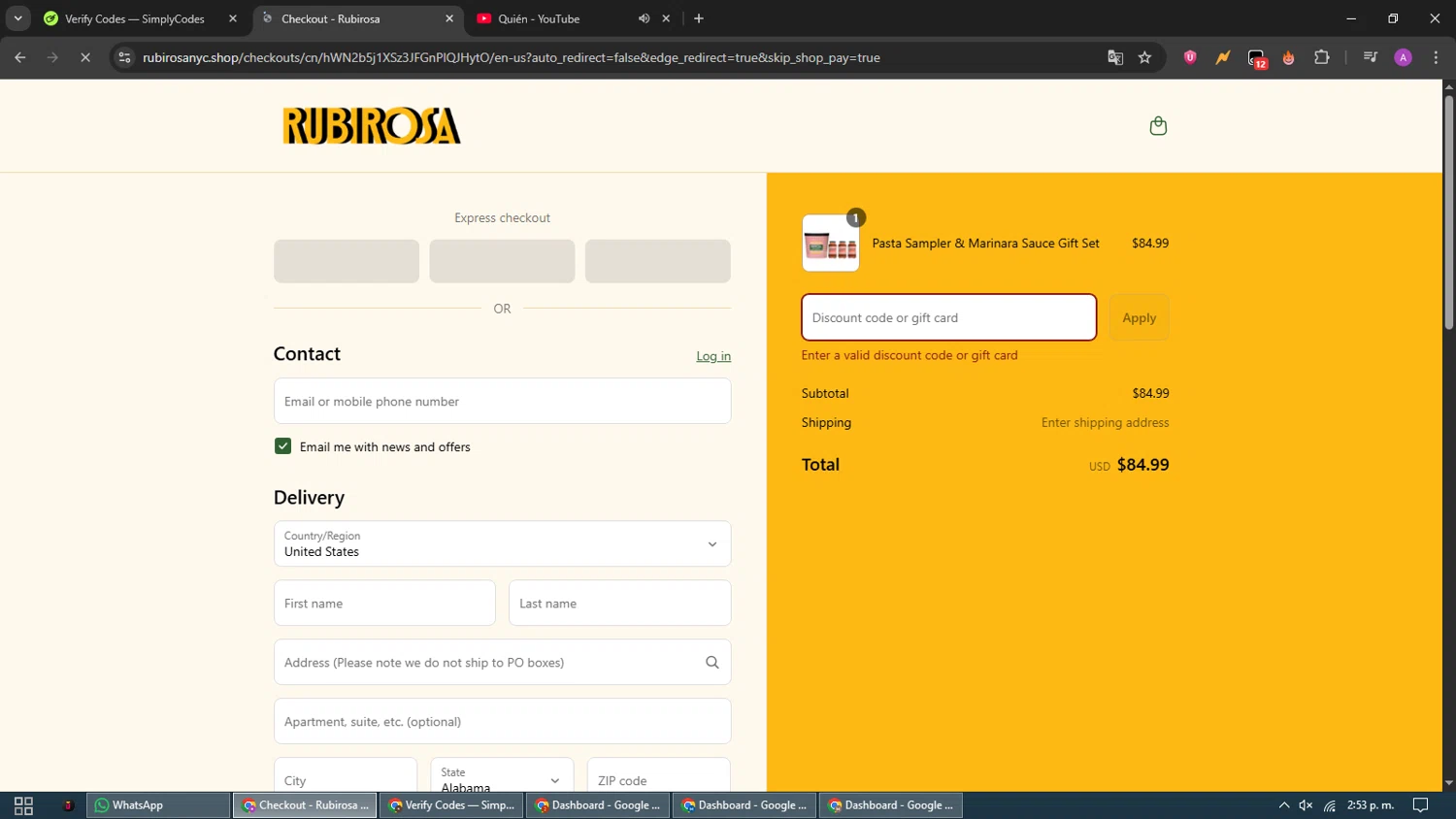Click the Rubirosa logo

coord(372,126)
